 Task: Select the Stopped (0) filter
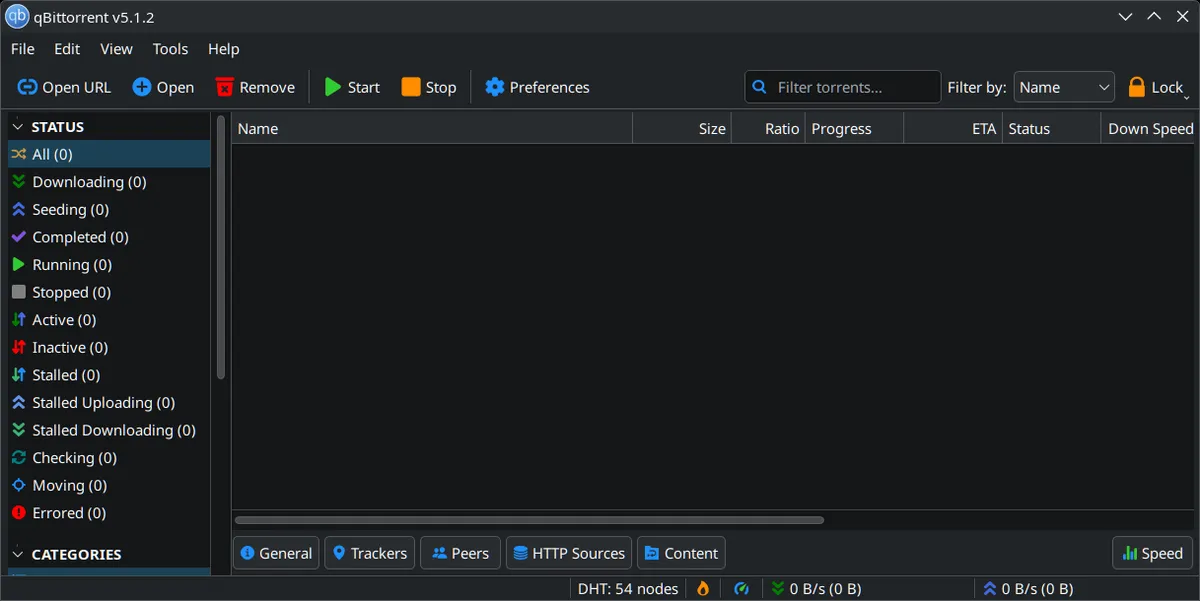pyautogui.click(x=109, y=292)
